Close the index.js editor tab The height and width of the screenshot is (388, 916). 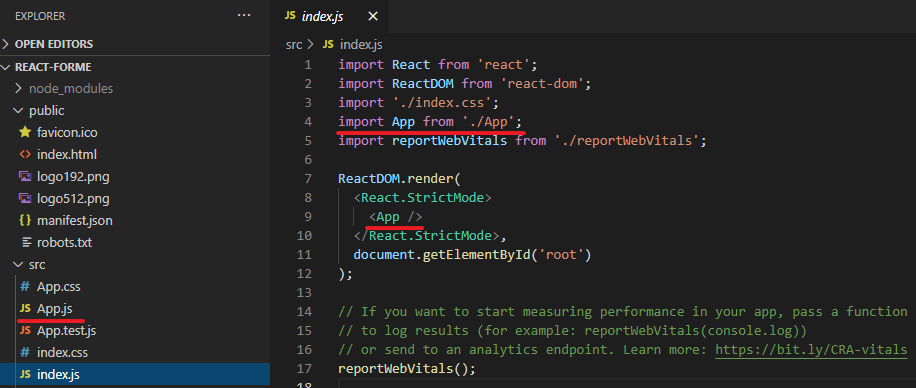373,17
